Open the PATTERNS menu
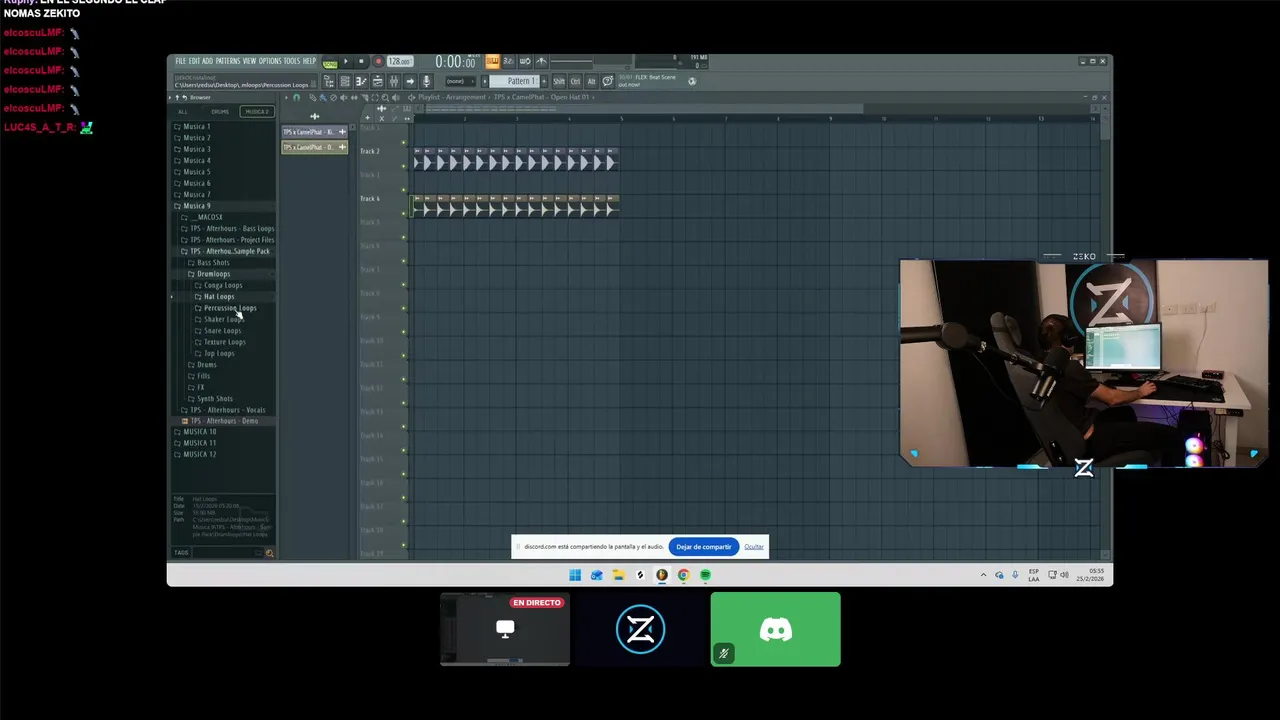 pyautogui.click(x=228, y=61)
